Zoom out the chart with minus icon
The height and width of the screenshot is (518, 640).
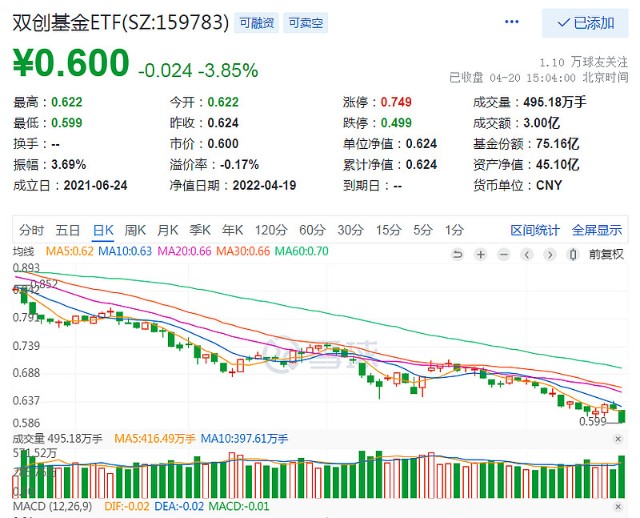pyautogui.click(x=504, y=255)
